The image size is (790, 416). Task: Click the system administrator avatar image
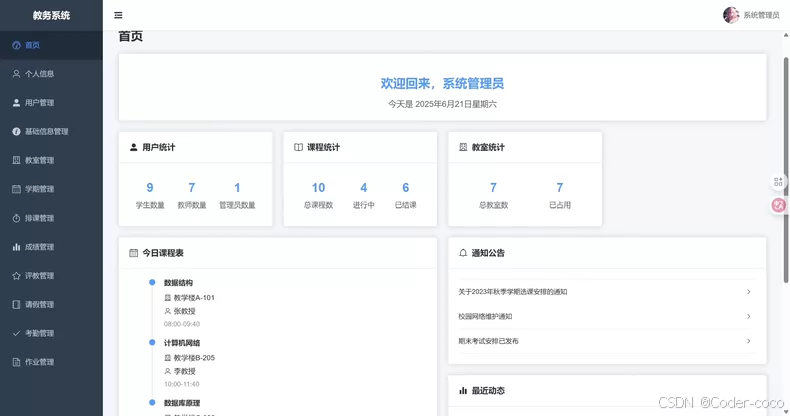[731, 15]
